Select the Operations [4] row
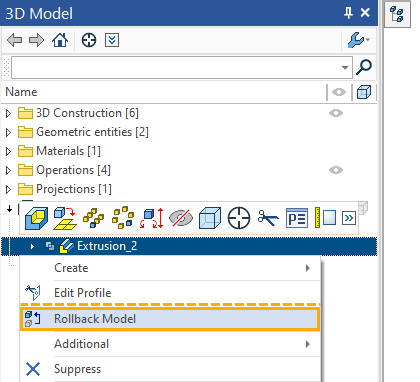Image resolution: width=420 pixels, height=382 pixels. (x=189, y=170)
